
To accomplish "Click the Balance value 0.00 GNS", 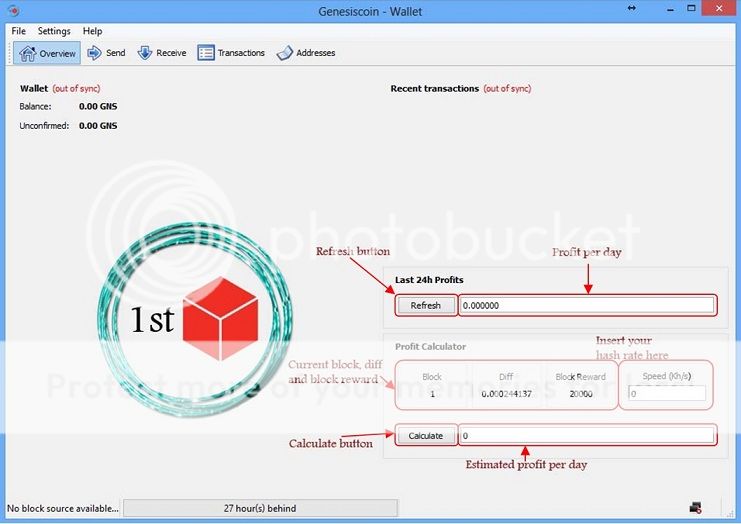I will 98,106.
